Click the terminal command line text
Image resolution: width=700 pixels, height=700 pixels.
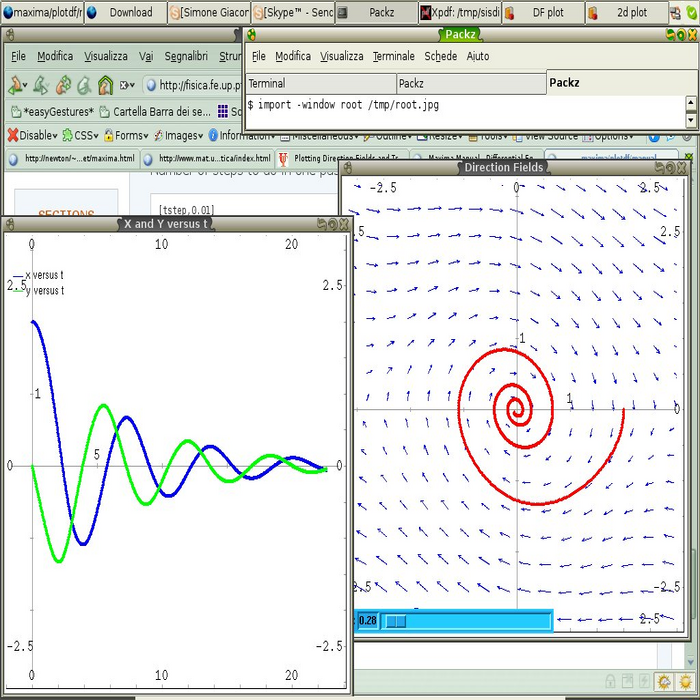point(343,105)
